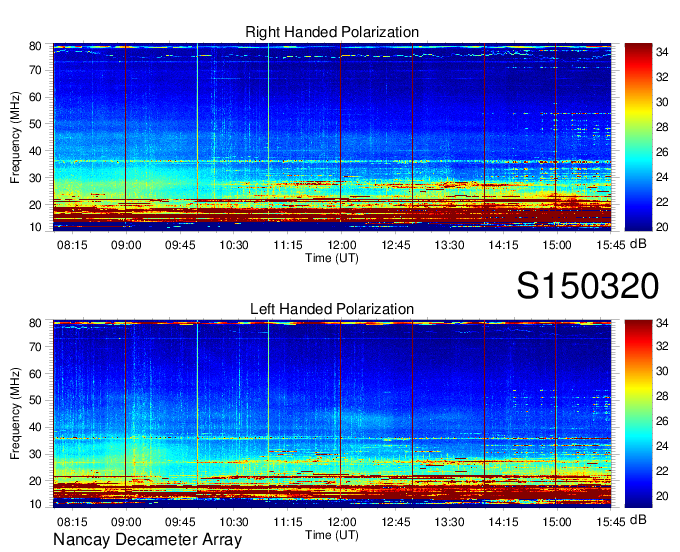
Task: Click 30 MHz tick on Right Handed frequency axis
Action: 35,178
